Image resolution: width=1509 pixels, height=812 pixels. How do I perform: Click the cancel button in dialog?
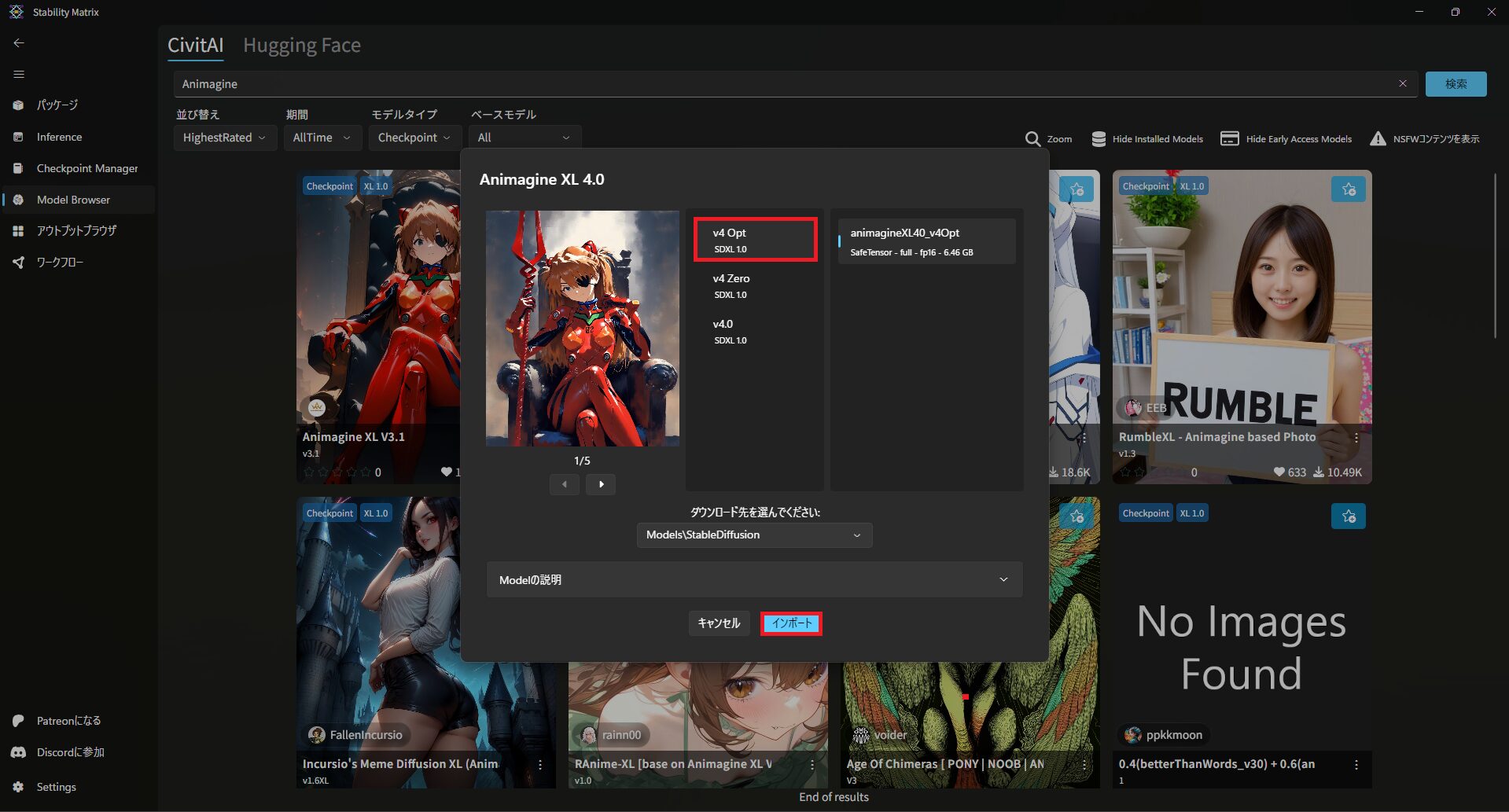pos(718,623)
